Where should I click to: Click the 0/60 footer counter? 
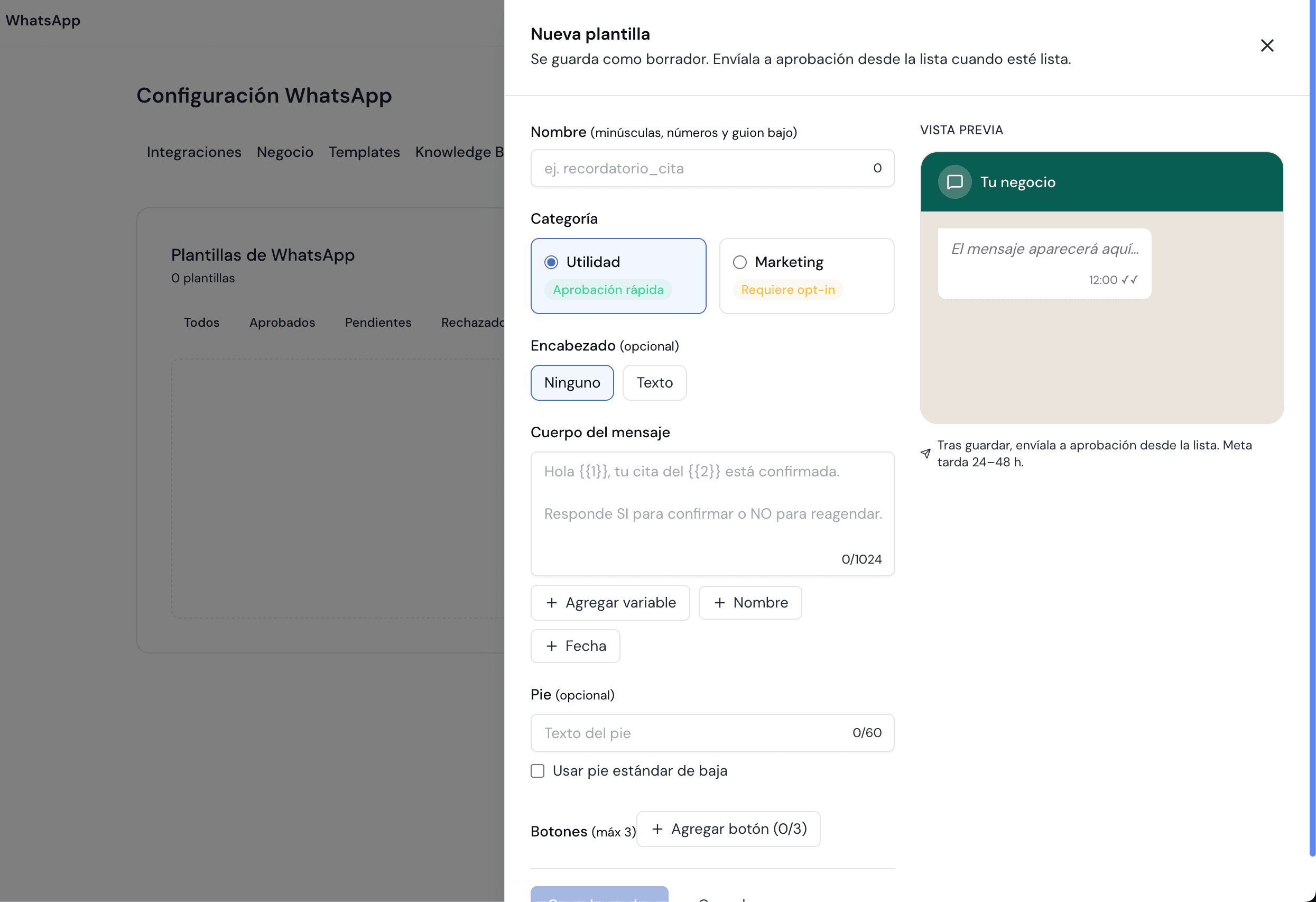867,733
